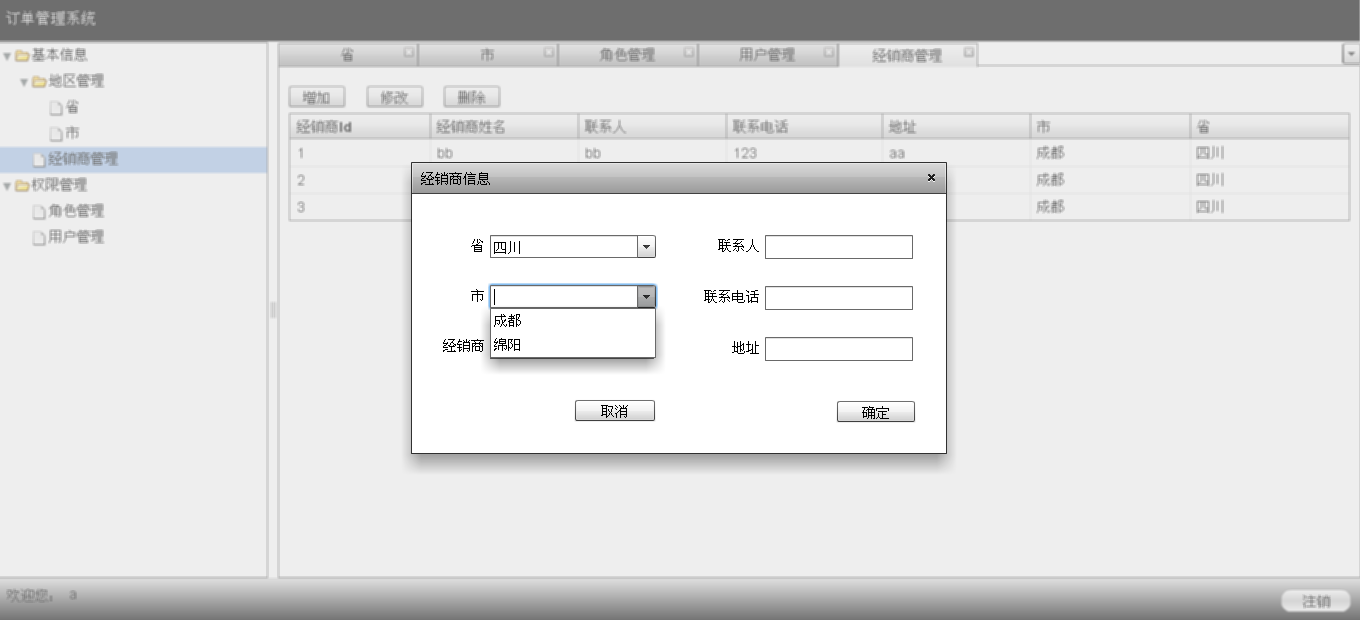Viewport: 1360px width, 620px height.
Task: Sort by the 经销商姓名 column header
Action: [505, 127]
